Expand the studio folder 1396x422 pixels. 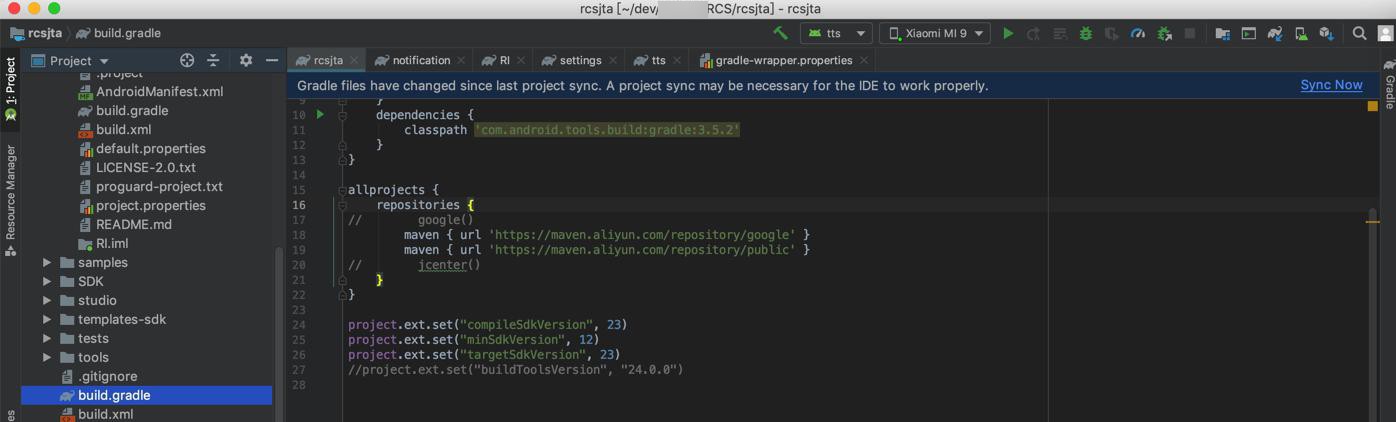pyautogui.click(x=47, y=301)
